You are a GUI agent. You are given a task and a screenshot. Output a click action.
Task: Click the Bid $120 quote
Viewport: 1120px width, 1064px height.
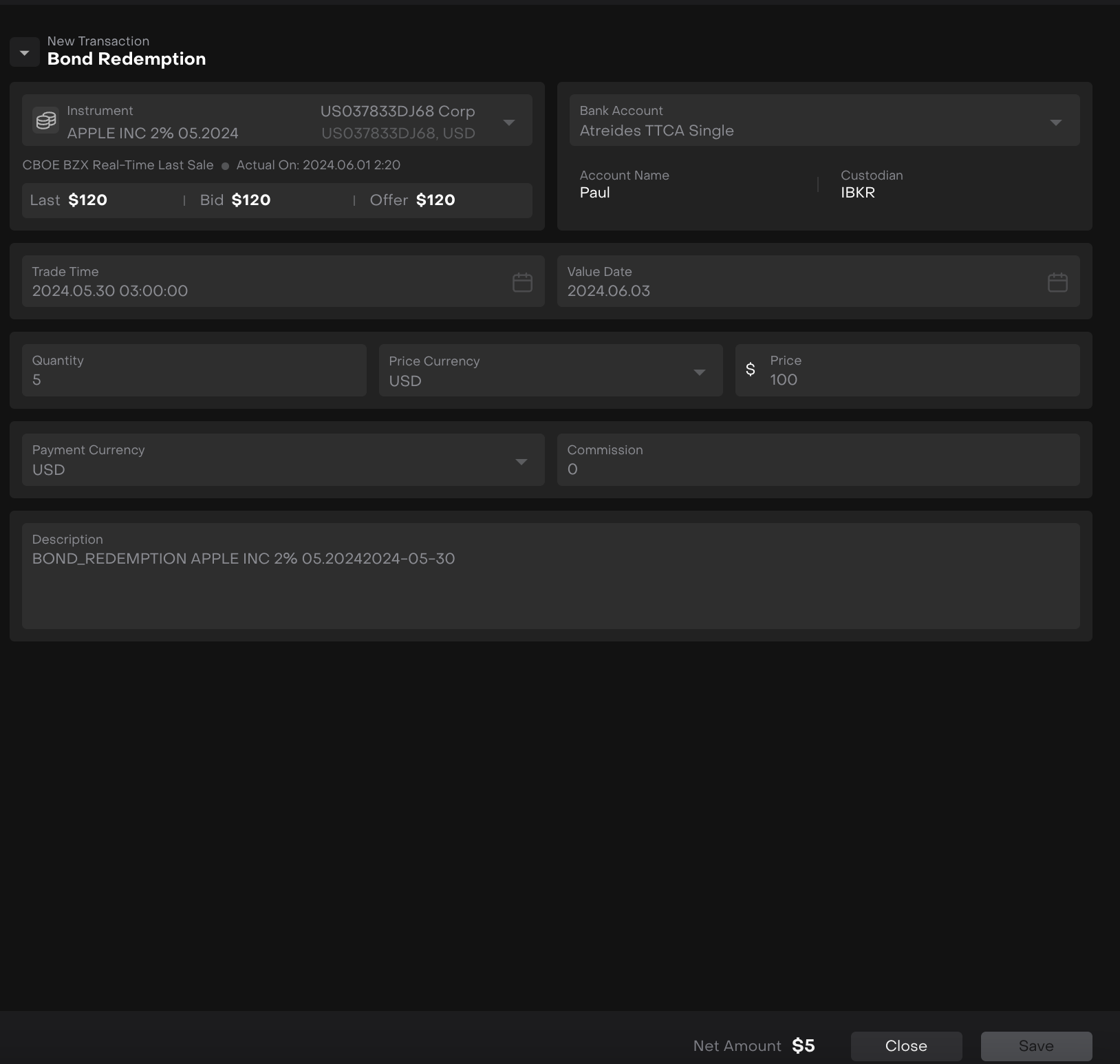(235, 200)
